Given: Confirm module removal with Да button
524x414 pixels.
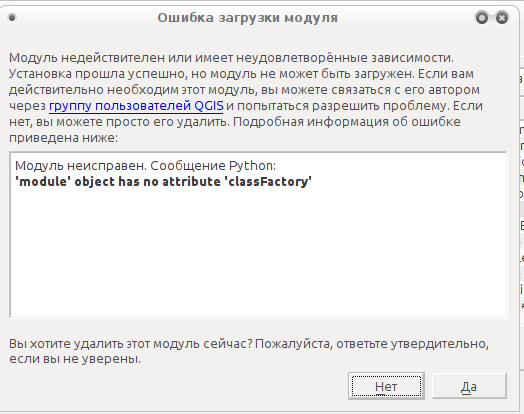Looking at the screenshot, I should [469, 386].
